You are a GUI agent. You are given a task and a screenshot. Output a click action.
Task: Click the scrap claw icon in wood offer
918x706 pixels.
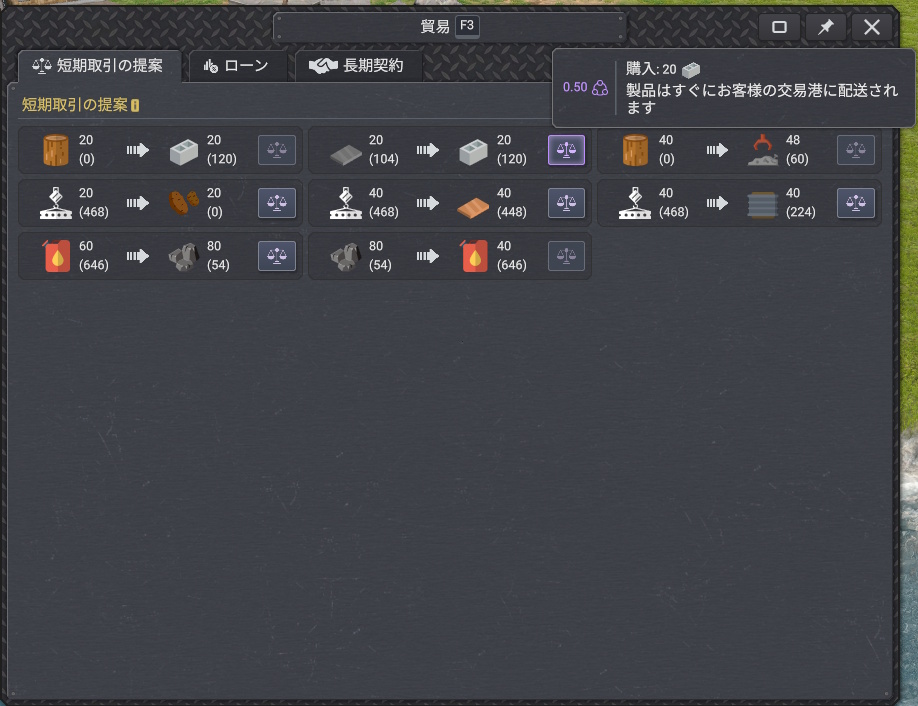pos(761,151)
